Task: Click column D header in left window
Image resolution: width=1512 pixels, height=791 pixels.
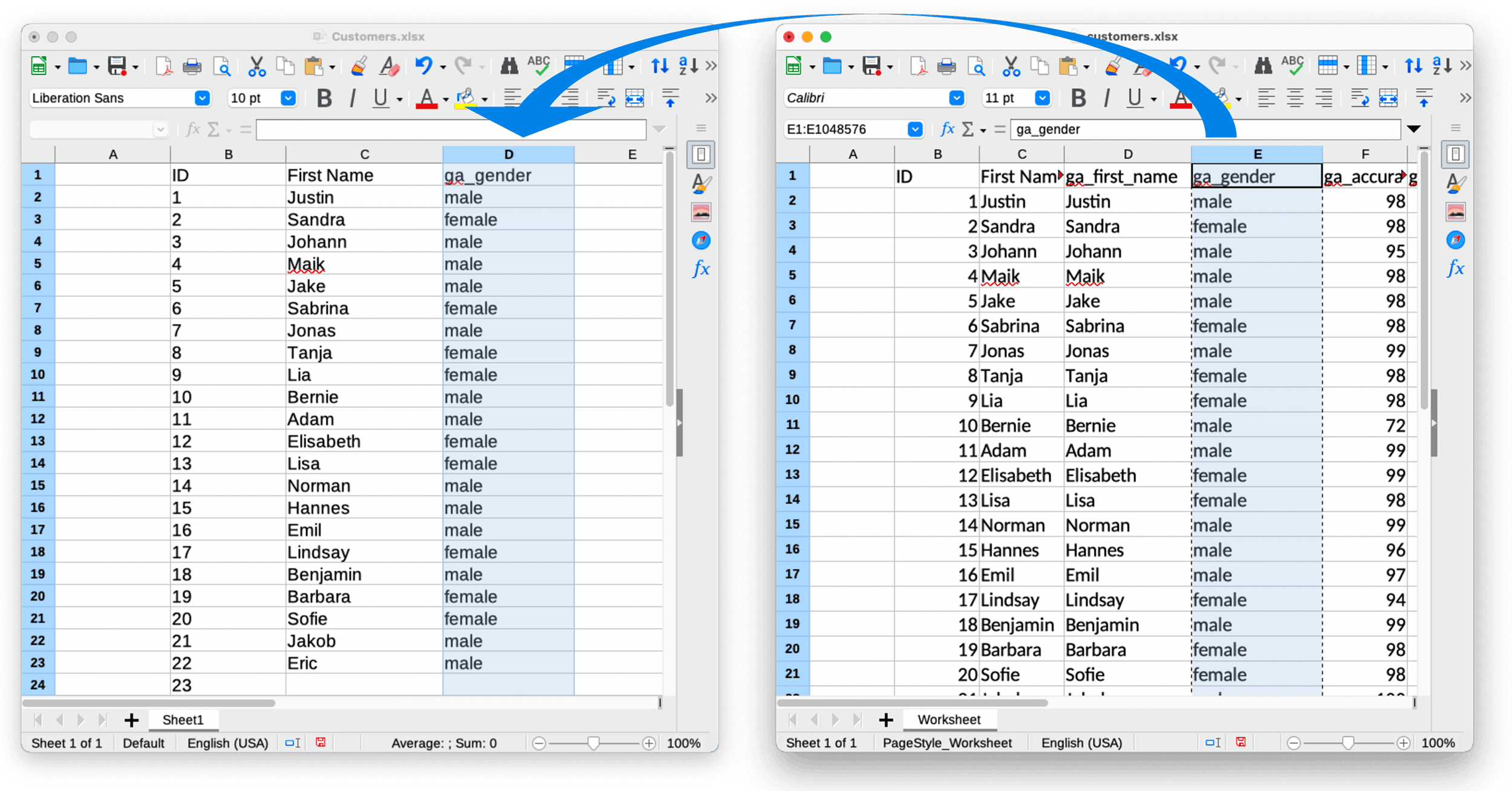Action: 508,155
